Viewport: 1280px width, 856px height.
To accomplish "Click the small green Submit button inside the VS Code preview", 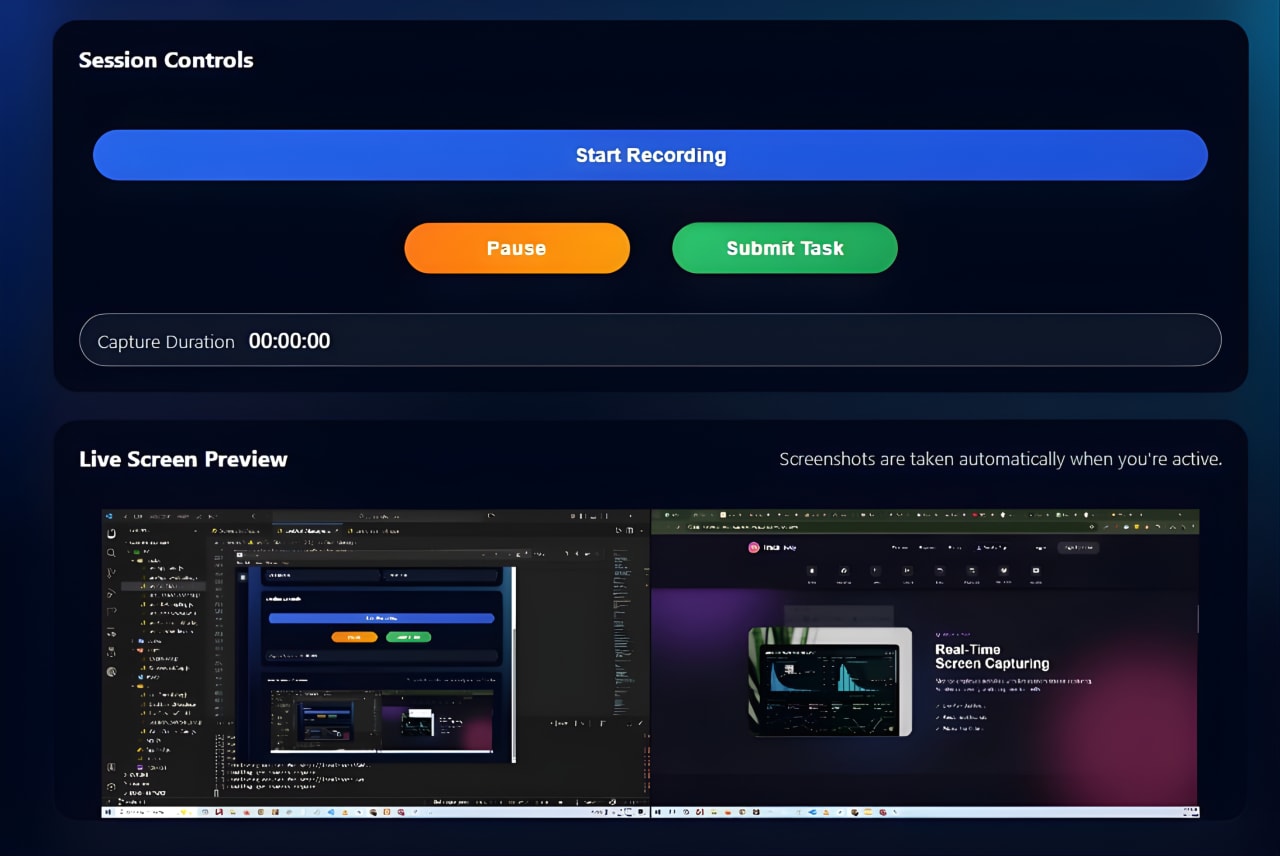I will (x=408, y=637).
